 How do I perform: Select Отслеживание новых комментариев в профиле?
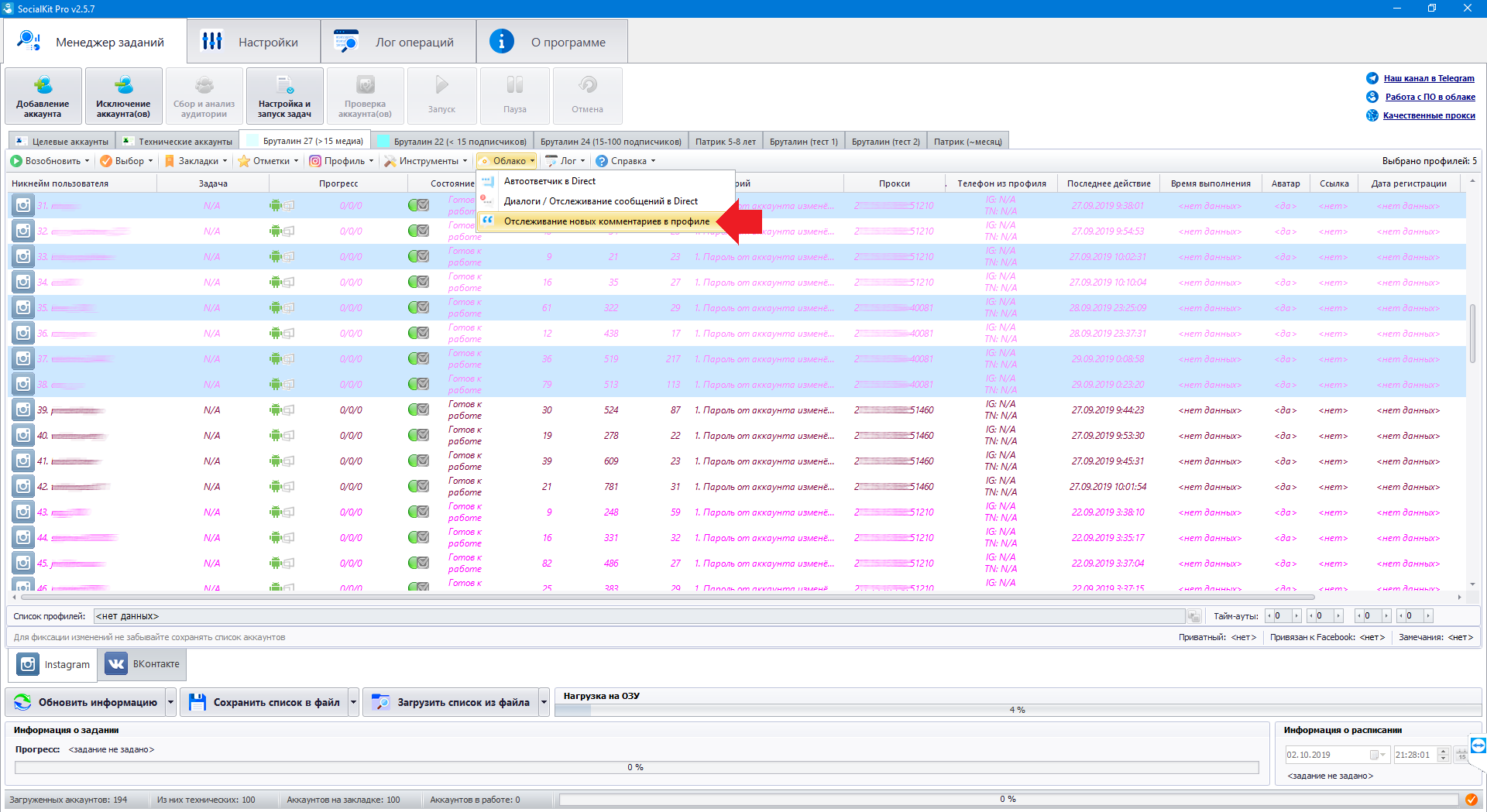click(x=606, y=221)
